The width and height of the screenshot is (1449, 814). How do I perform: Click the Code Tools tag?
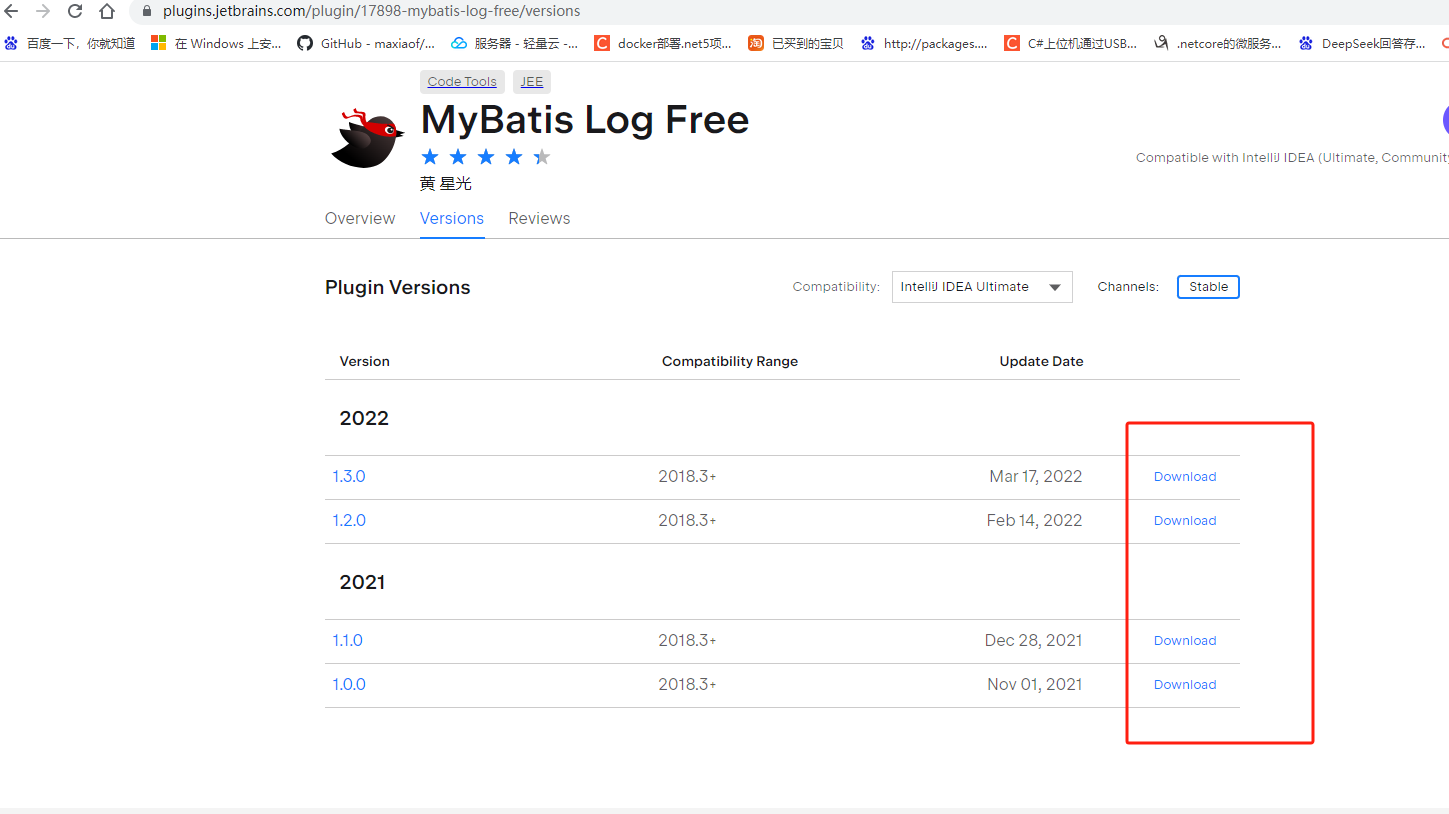tap(462, 82)
